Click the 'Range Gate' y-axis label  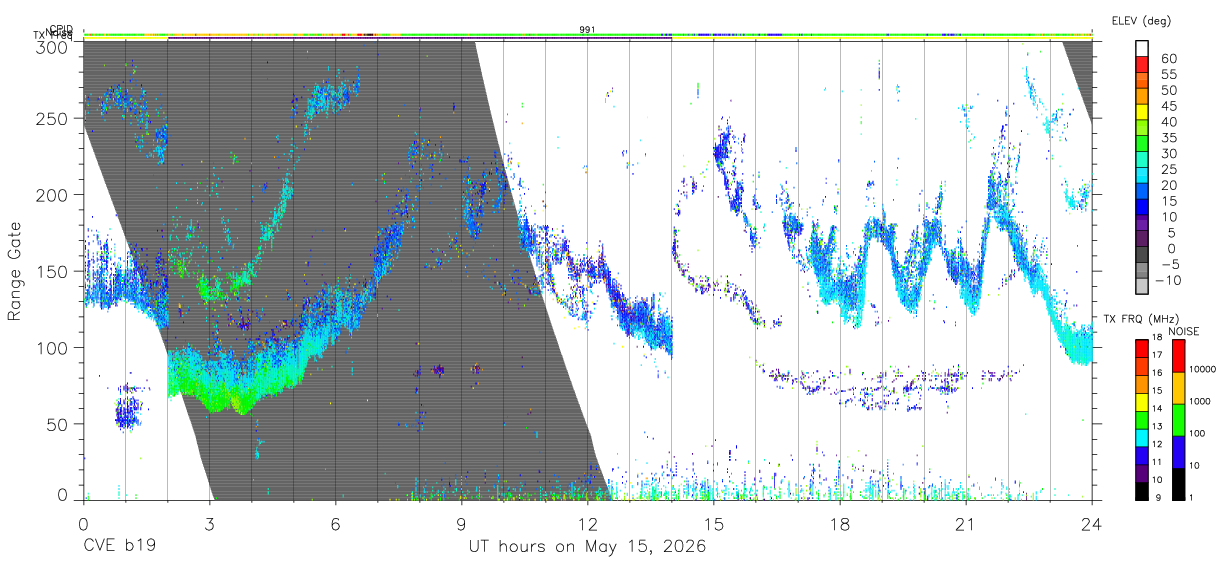coord(15,271)
